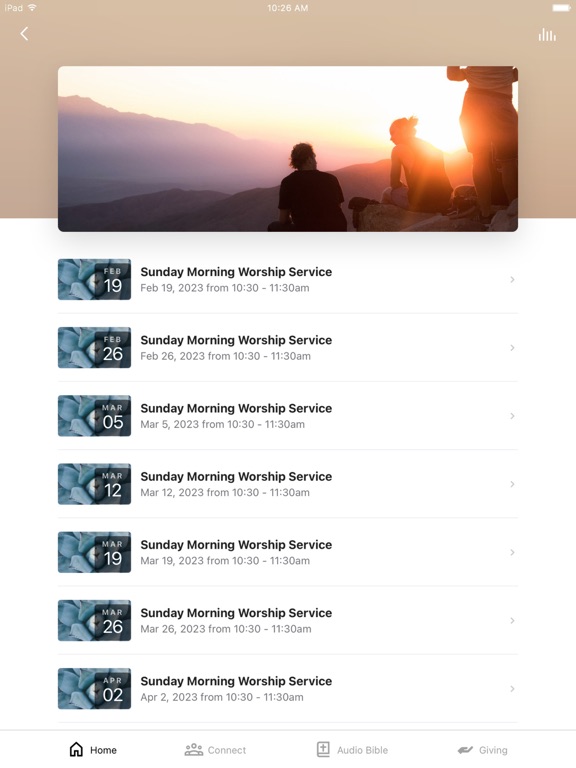576x768 pixels.
Task: Expand chevron for Apr 2 service
Action: pos(512,689)
